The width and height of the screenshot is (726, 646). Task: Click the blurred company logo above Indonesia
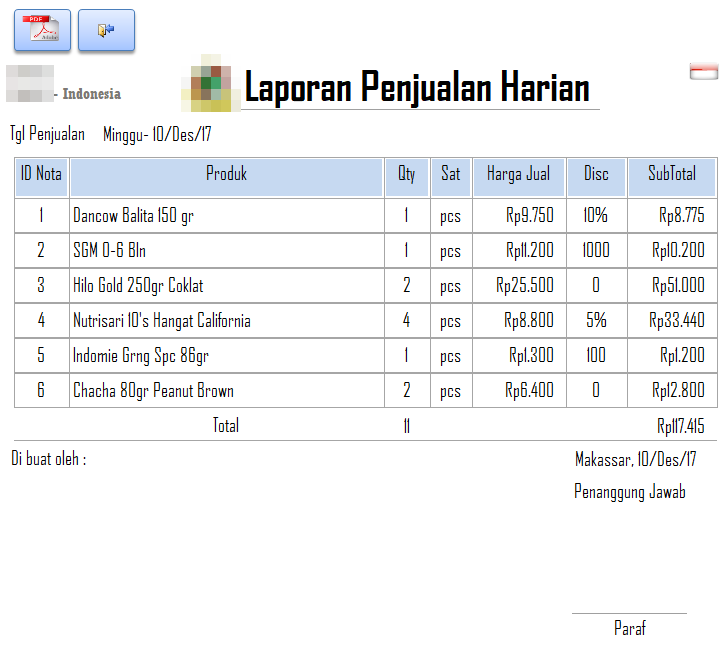[x=30, y=82]
